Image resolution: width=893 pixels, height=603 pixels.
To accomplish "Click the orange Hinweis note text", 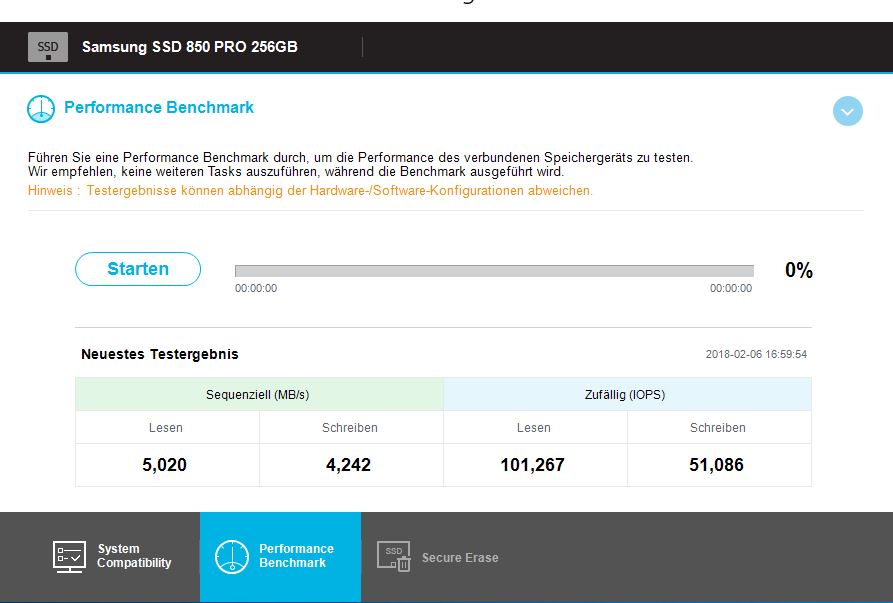I will [310, 191].
